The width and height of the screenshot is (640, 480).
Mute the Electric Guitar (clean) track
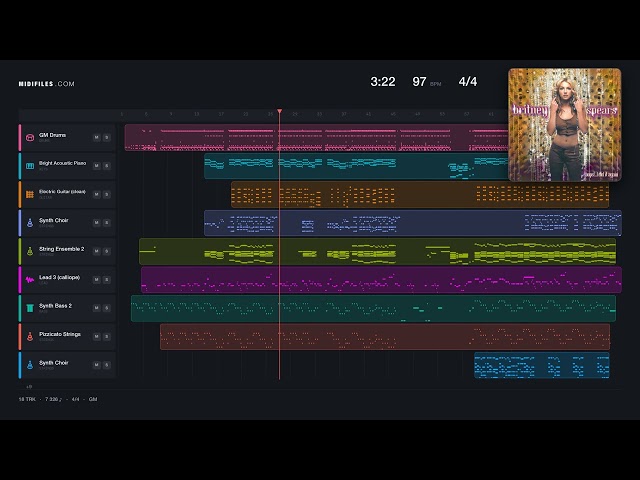96,194
